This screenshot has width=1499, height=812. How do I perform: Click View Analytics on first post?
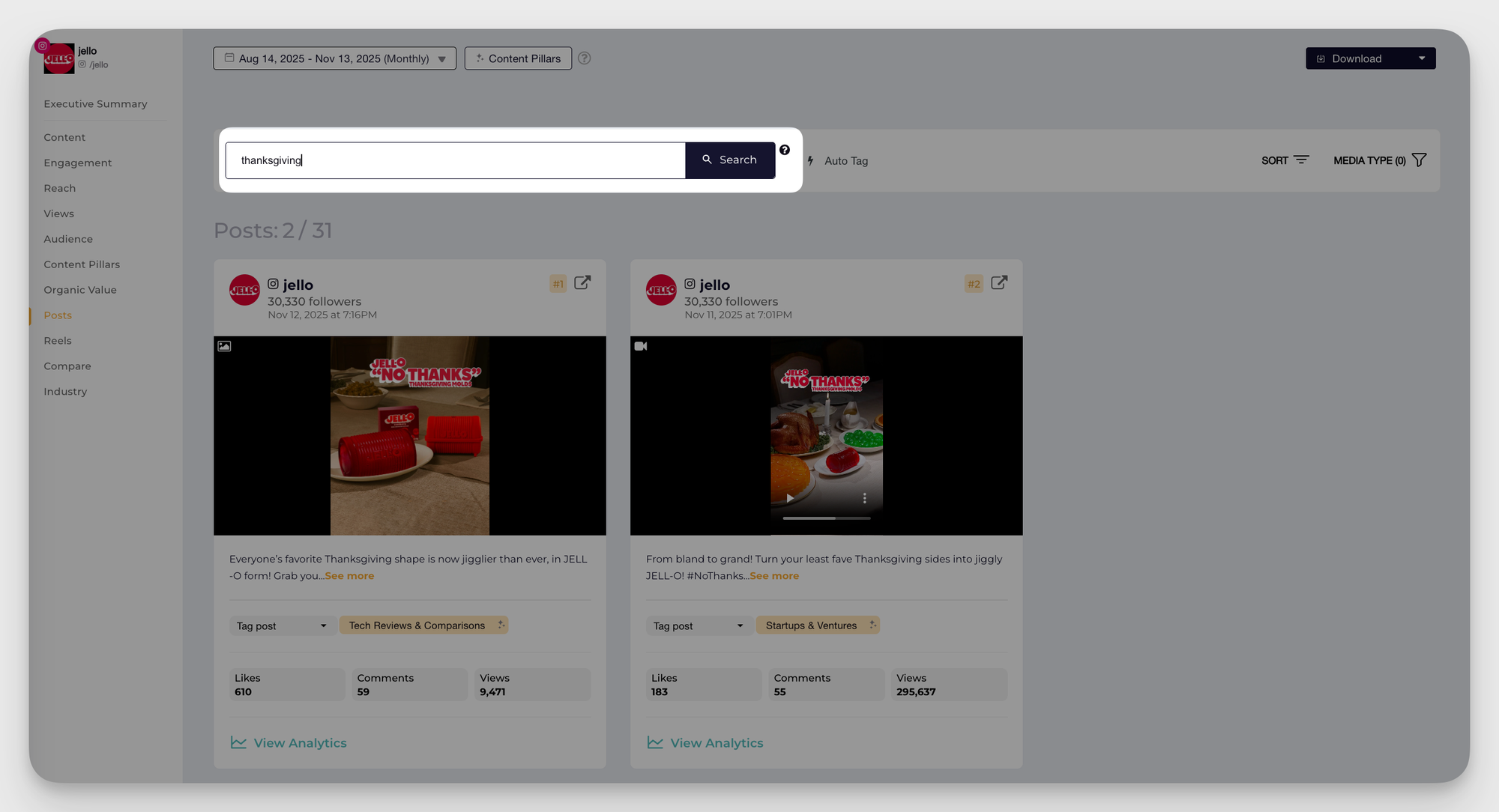click(x=289, y=743)
